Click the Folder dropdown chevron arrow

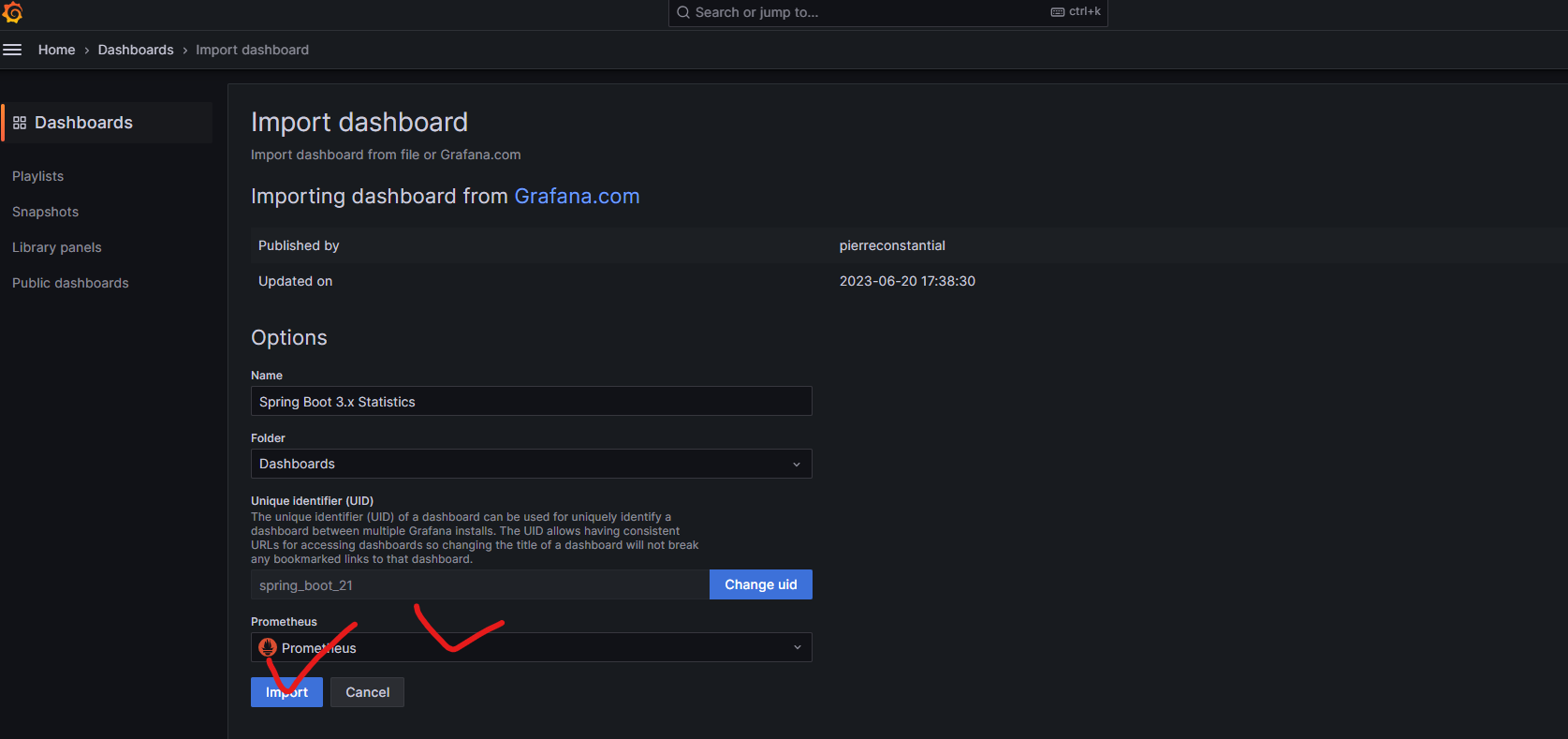click(x=797, y=464)
